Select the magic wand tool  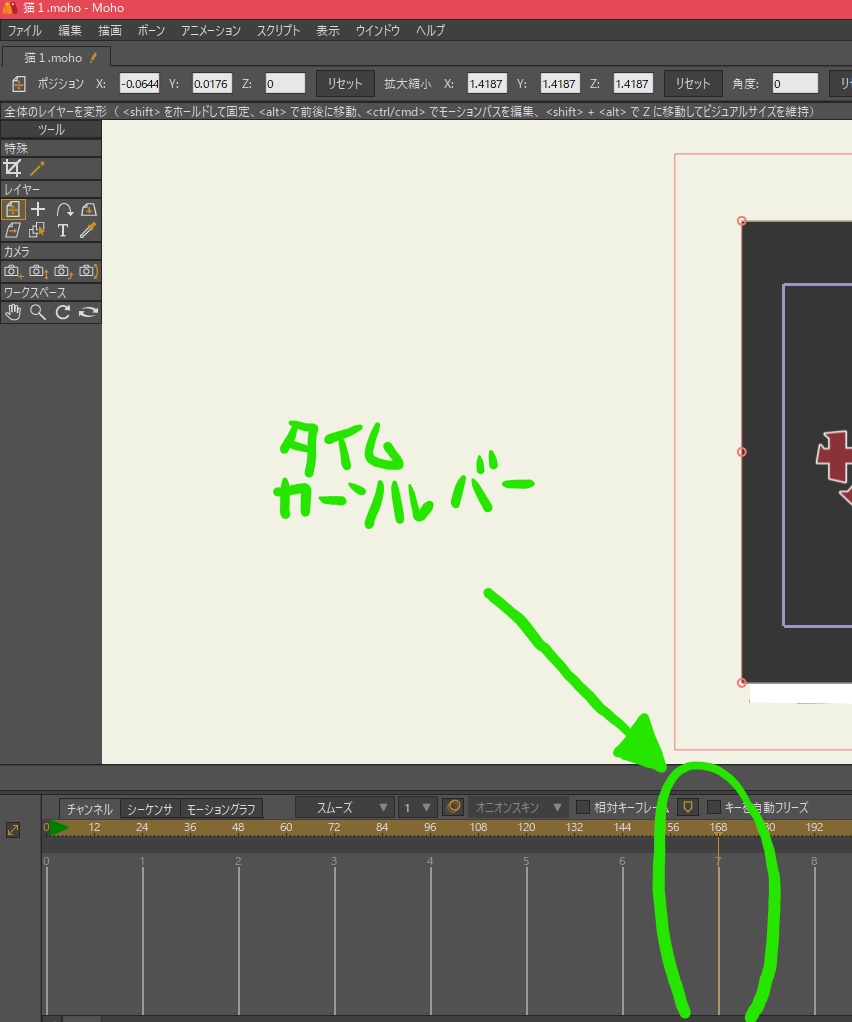coord(38,168)
